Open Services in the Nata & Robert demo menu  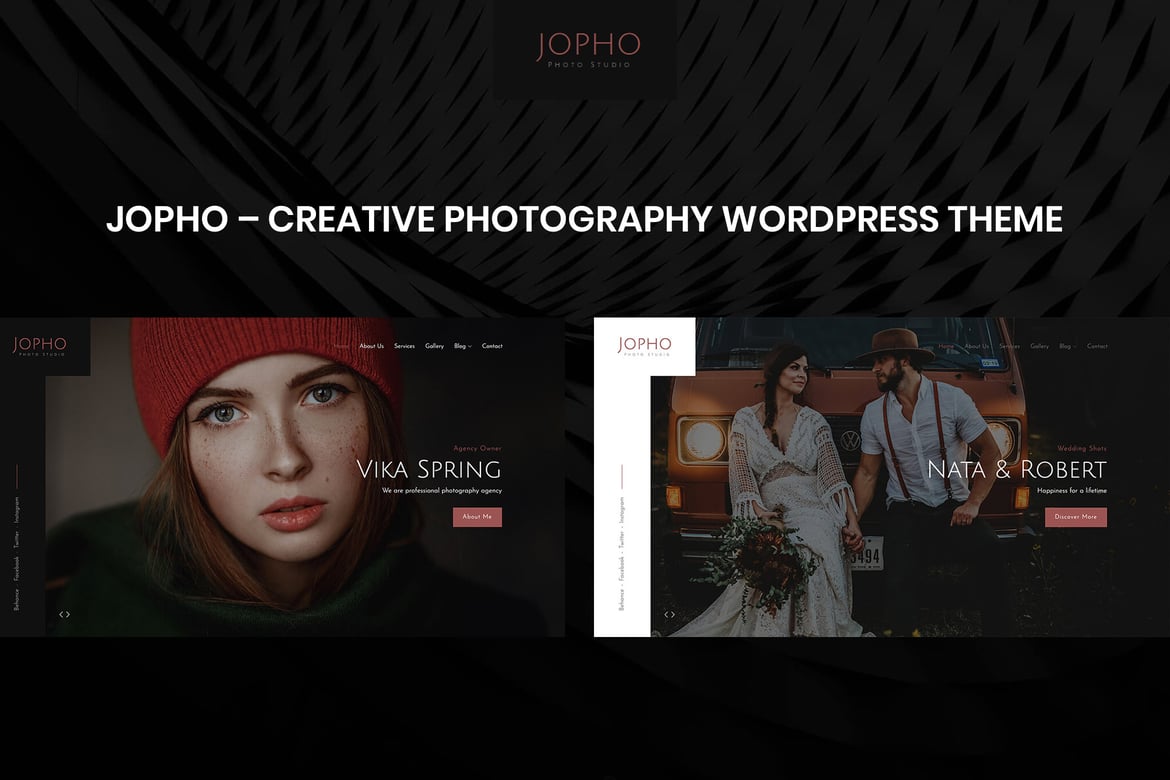tap(1010, 346)
